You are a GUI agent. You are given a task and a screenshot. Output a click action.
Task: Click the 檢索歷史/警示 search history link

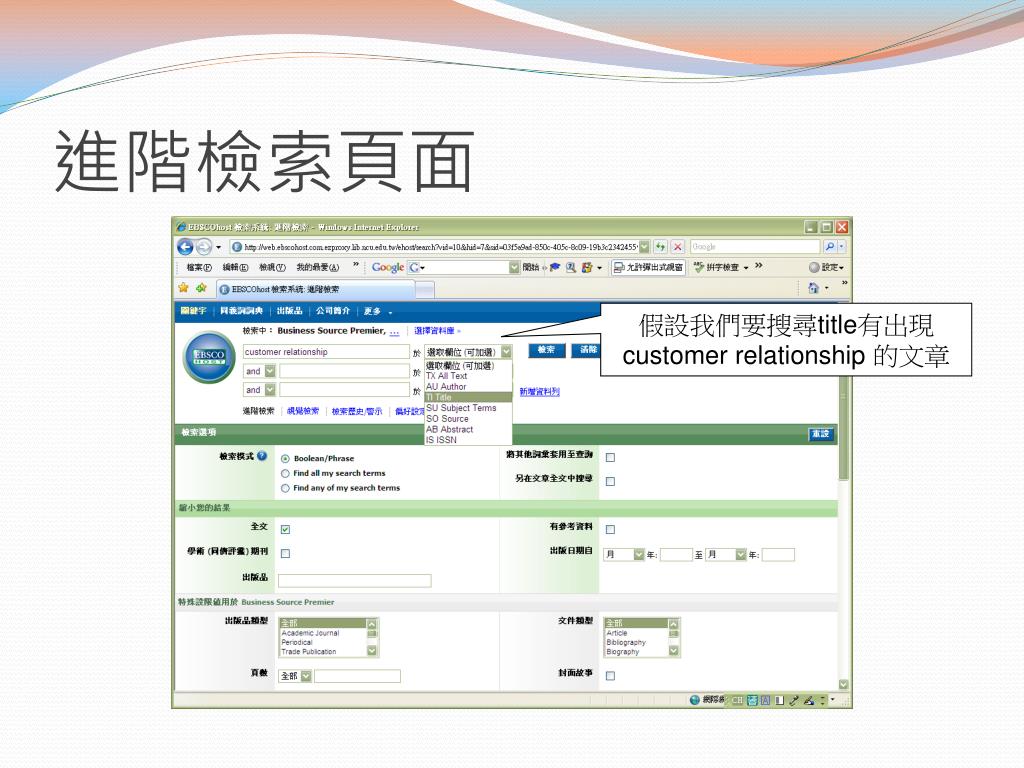357,411
